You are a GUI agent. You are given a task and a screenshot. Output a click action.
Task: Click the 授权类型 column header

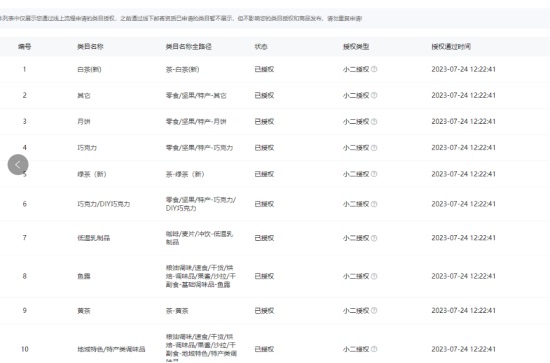pos(356,46)
